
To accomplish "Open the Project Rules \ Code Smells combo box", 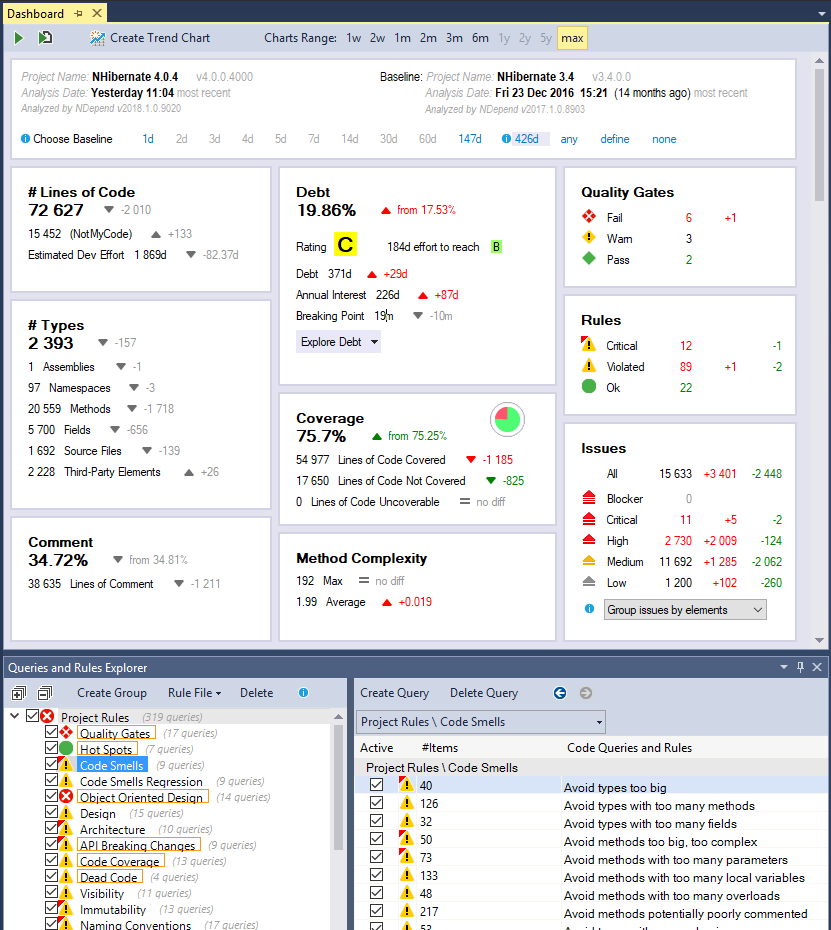I will tap(480, 722).
